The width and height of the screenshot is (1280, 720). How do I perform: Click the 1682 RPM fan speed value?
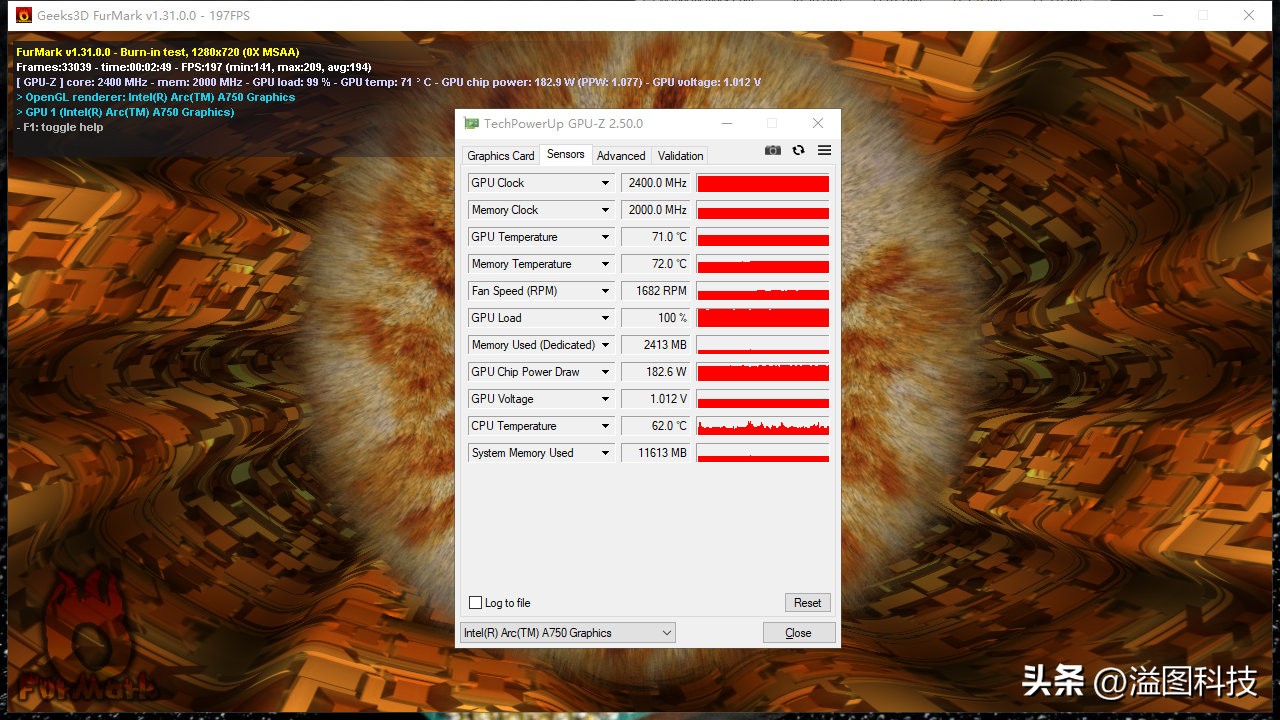(x=656, y=291)
